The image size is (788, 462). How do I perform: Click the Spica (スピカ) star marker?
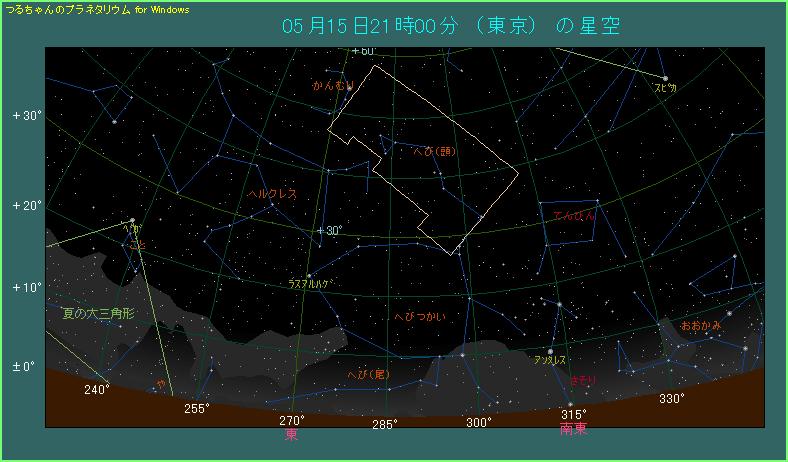(665, 77)
